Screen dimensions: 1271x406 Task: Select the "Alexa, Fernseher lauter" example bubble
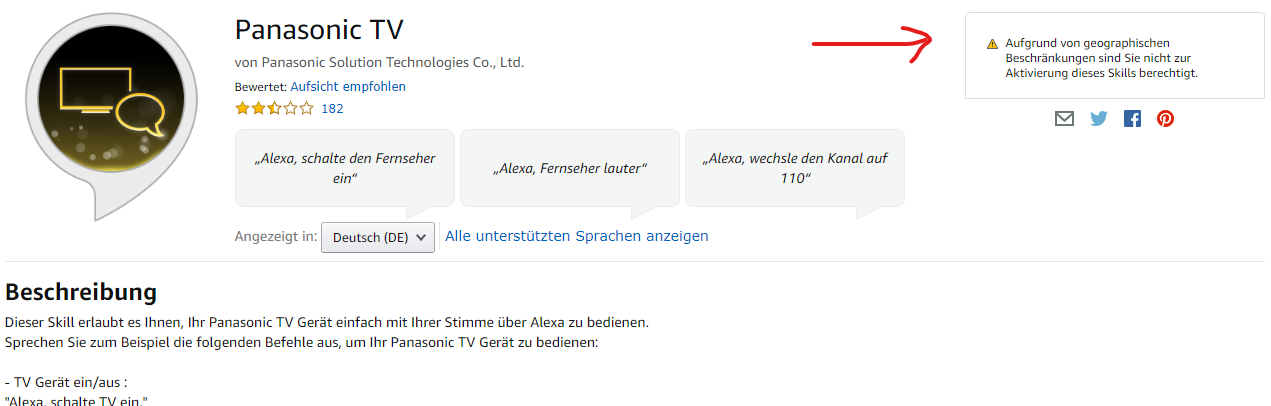pos(570,167)
